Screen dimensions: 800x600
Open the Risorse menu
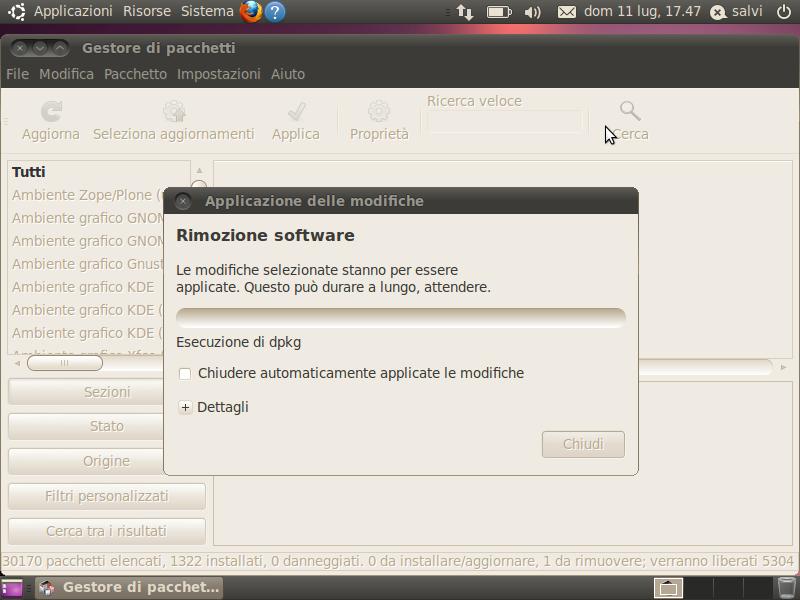(x=147, y=11)
